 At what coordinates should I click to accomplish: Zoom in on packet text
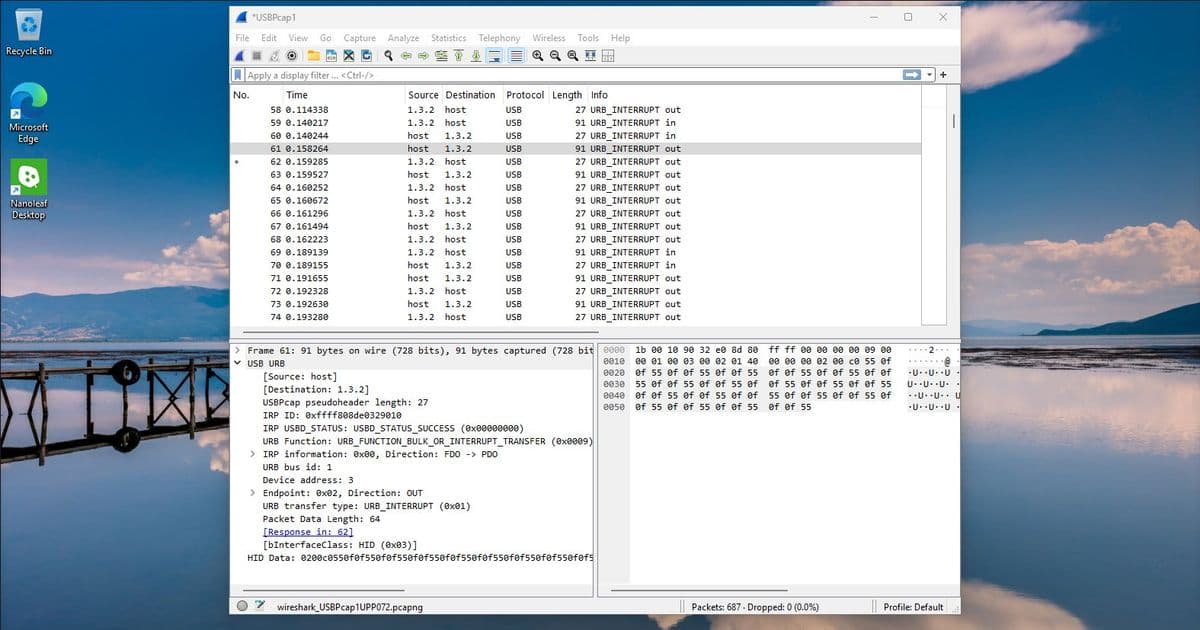pyautogui.click(x=537, y=56)
